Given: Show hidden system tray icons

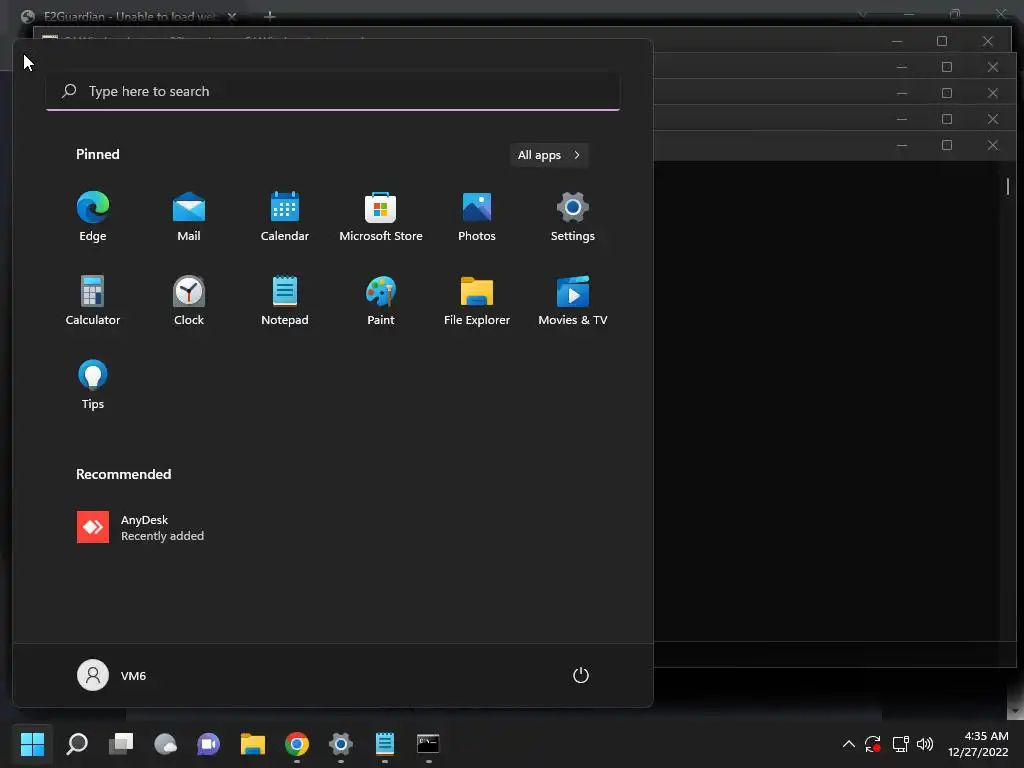Looking at the screenshot, I should [x=848, y=744].
